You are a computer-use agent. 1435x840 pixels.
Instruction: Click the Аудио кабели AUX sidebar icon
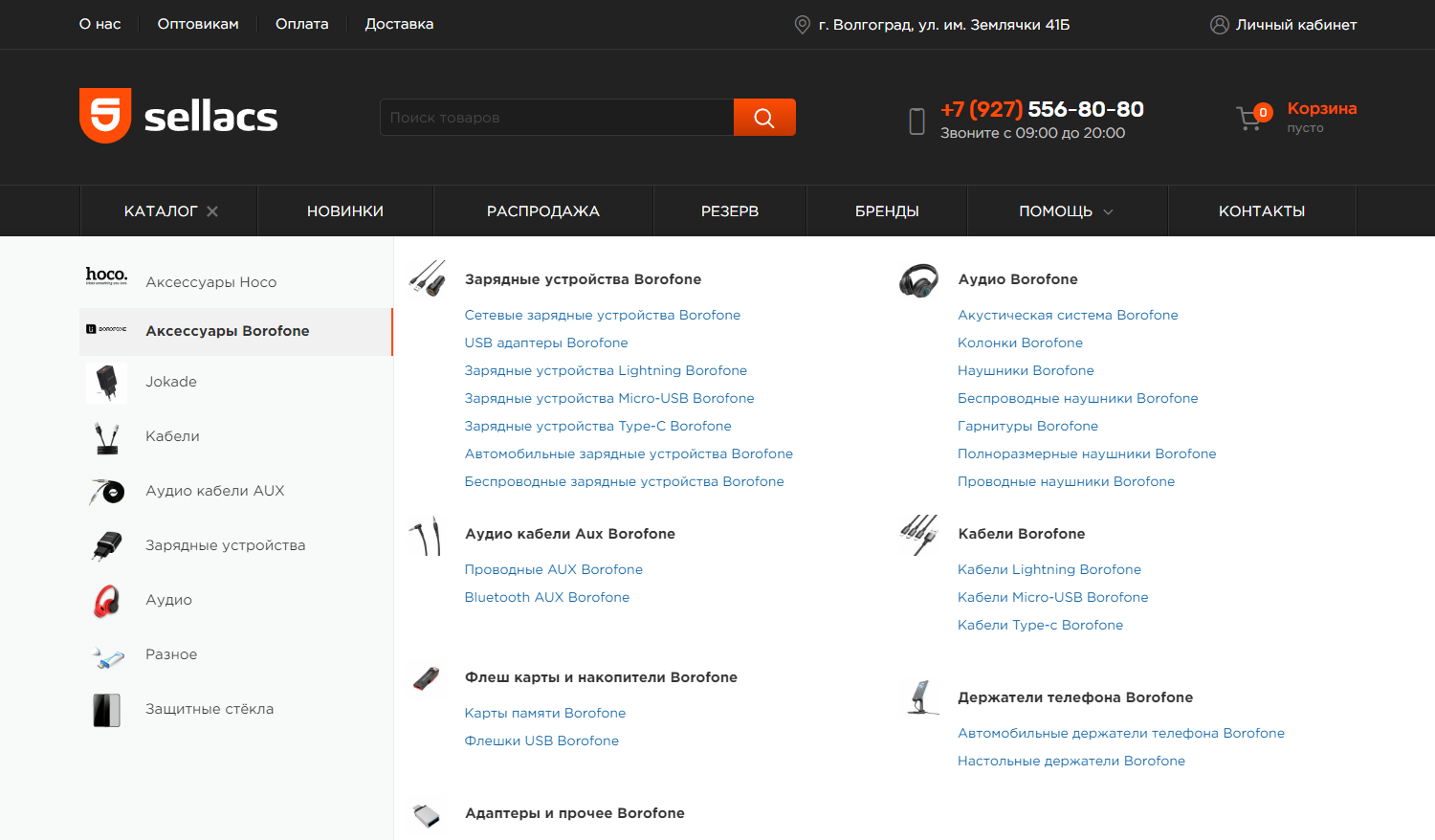point(107,492)
